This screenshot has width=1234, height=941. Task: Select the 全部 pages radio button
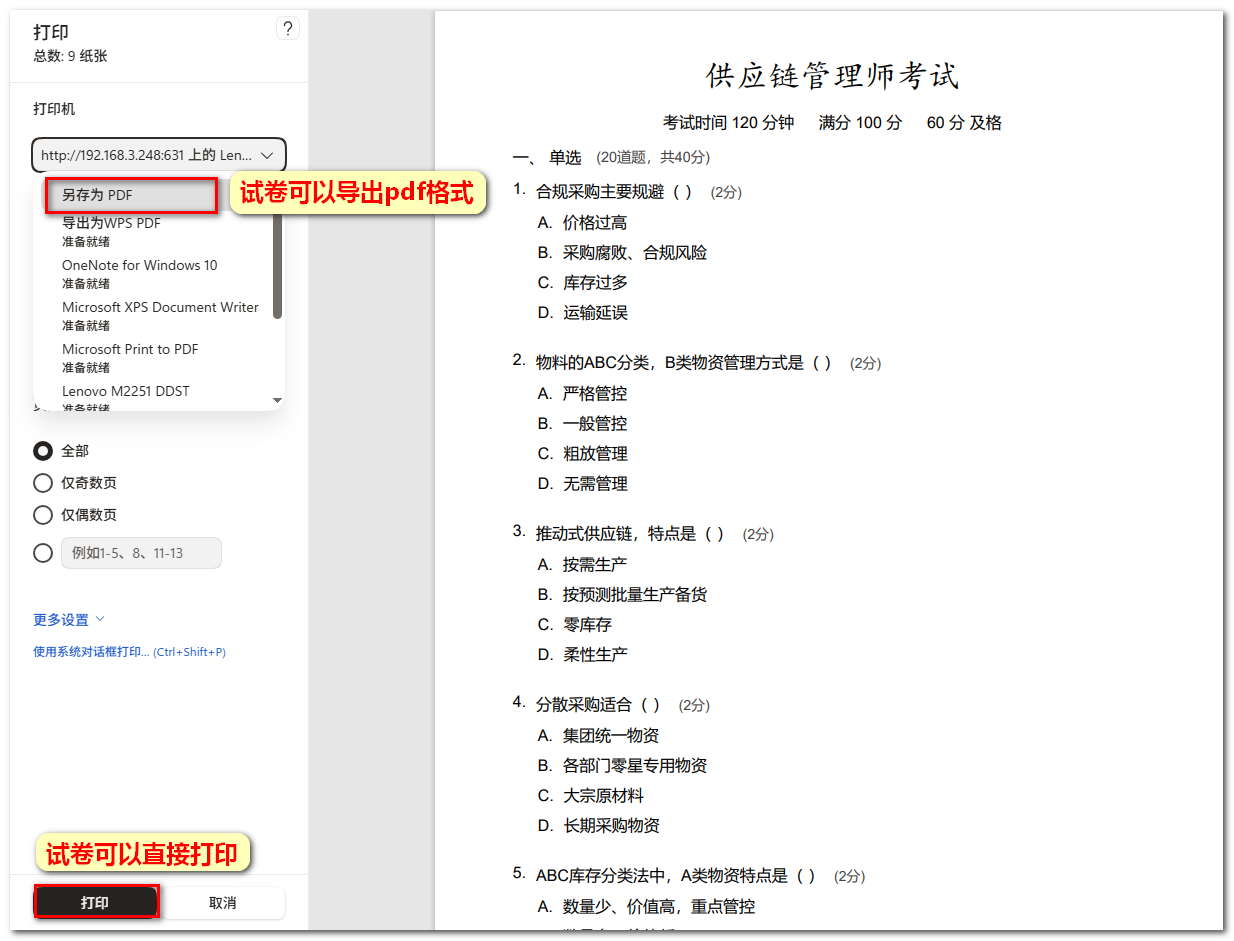tap(43, 451)
